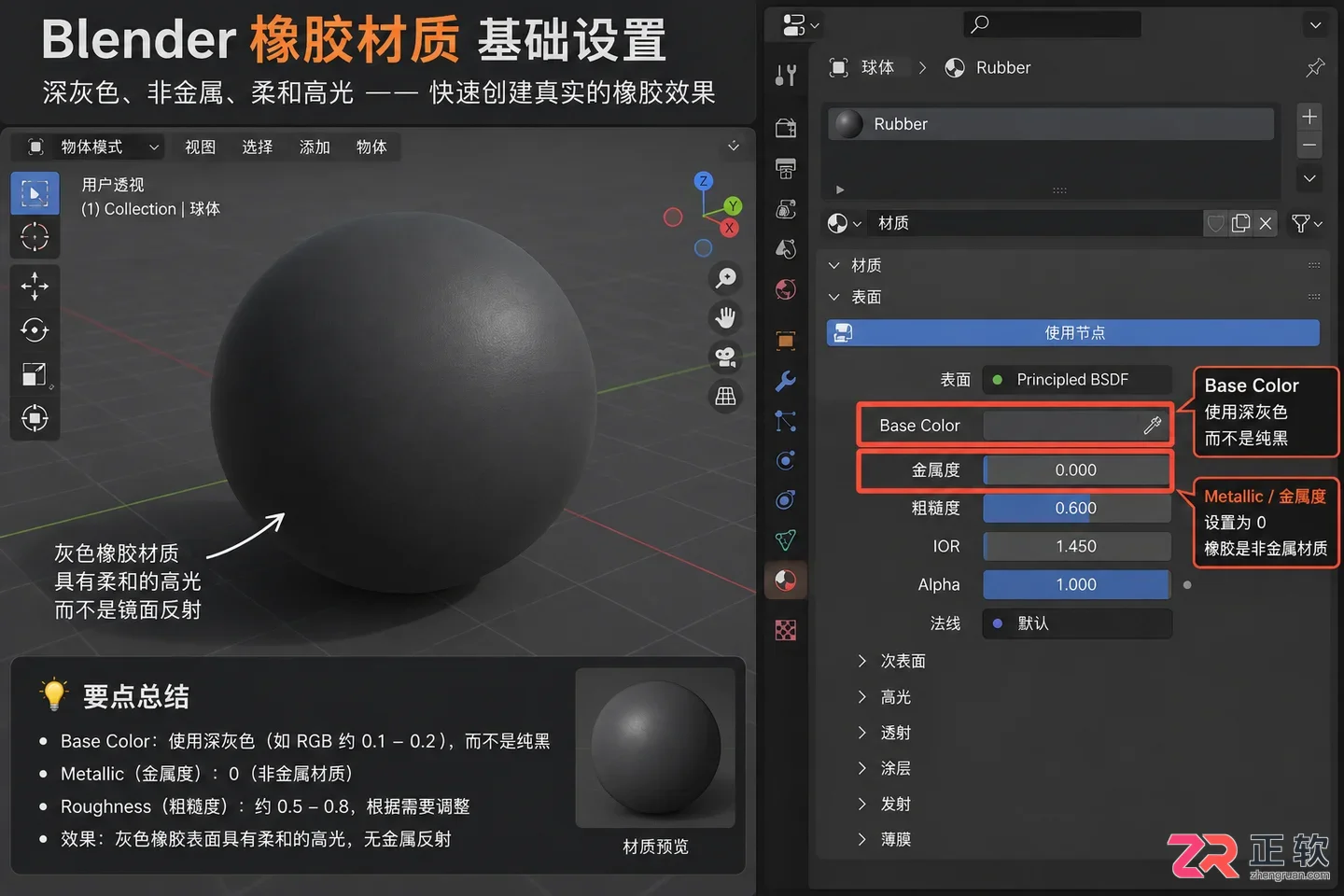Toggle fake user shield on material
1344x896 pixels.
pos(1215,223)
